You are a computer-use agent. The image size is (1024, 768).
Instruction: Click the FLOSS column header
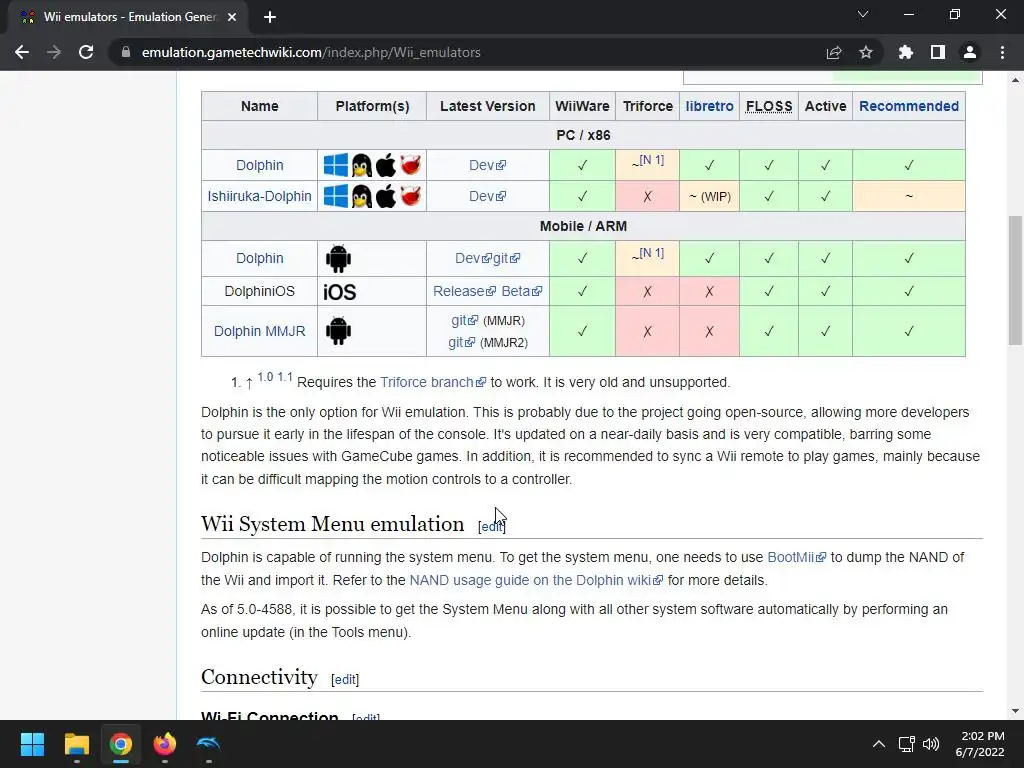pos(769,106)
